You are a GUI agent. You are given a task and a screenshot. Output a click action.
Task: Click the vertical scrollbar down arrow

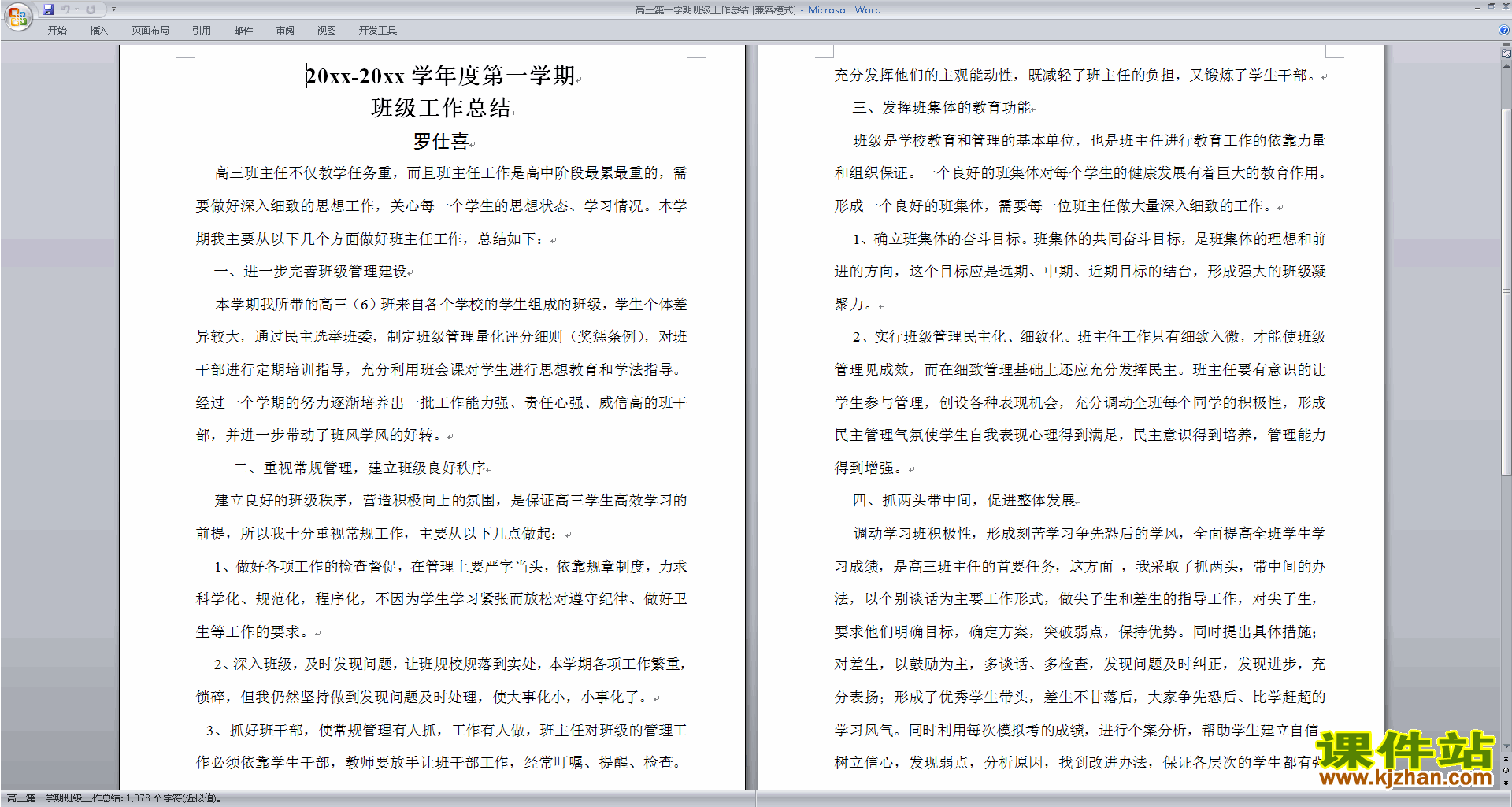(1506, 746)
